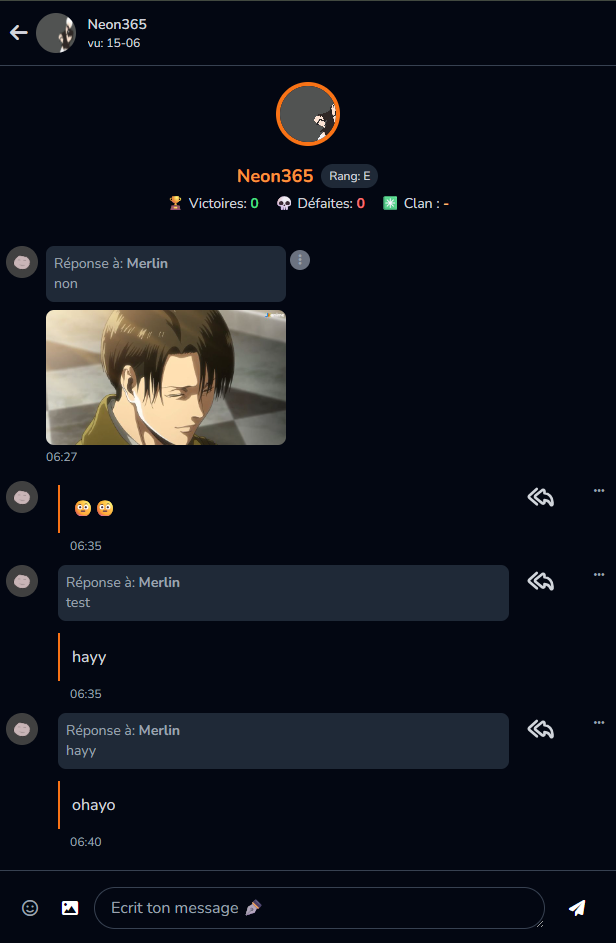The height and width of the screenshot is (943, 616).
Task: Go back using the left arrow
Action: [19, 32]
